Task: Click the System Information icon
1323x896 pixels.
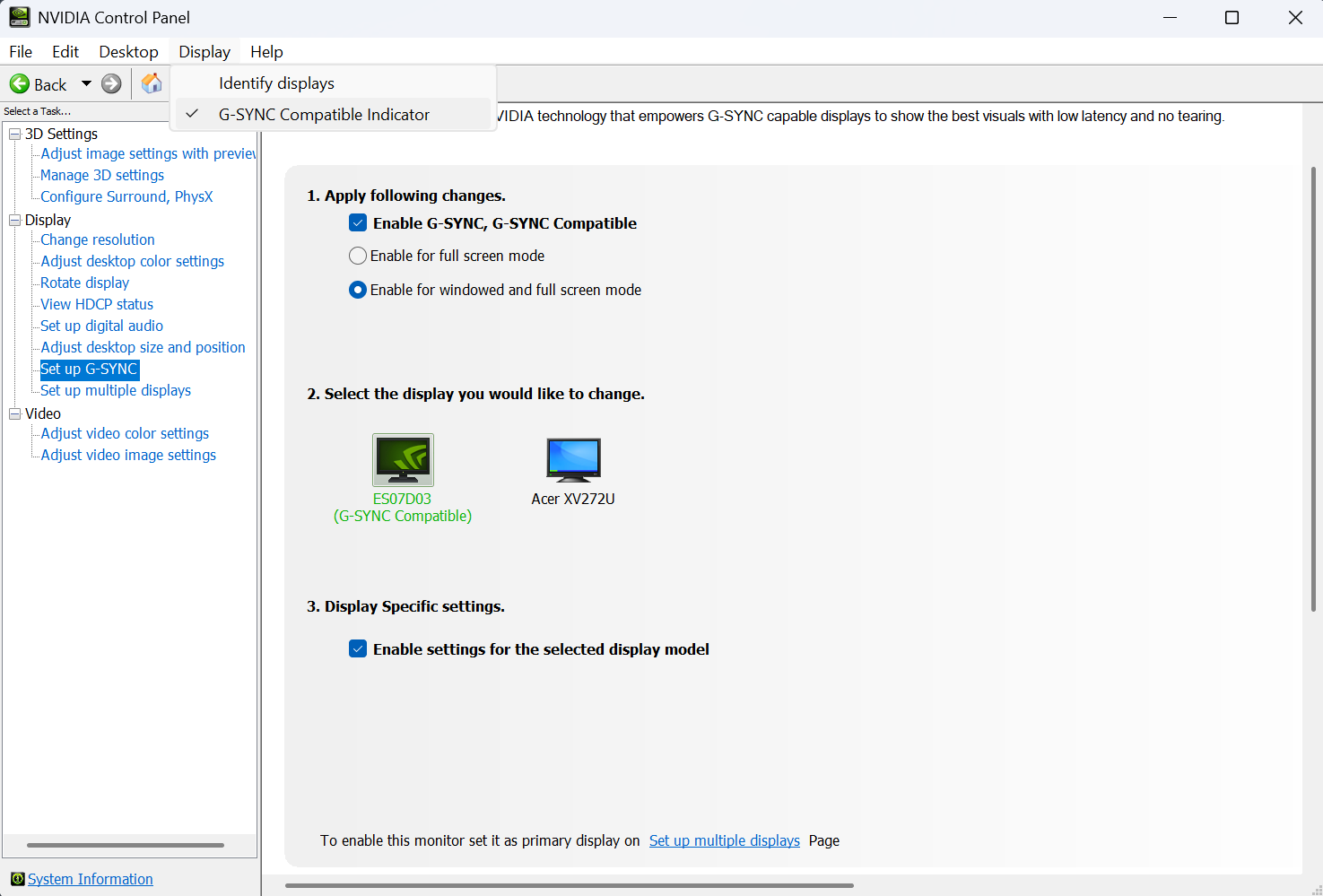Action: 17,879
